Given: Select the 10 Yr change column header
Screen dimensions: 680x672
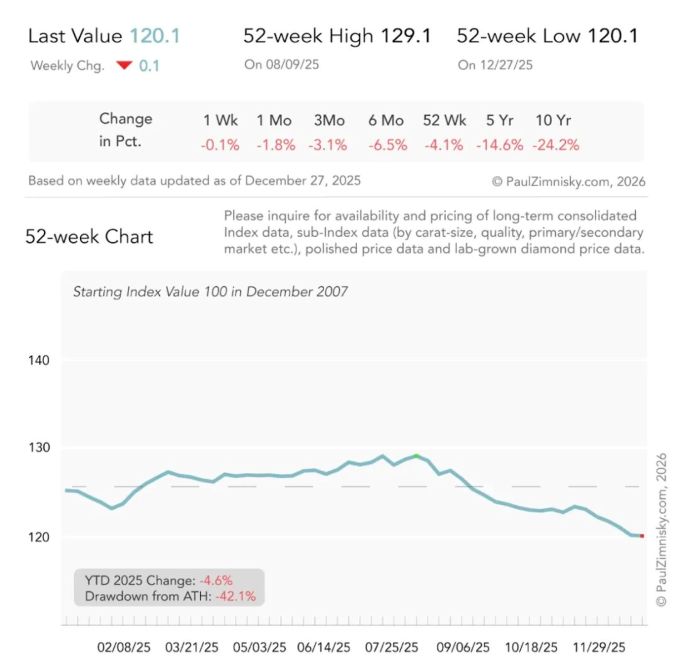Looking at the screenshot, I should pos(556,120).
